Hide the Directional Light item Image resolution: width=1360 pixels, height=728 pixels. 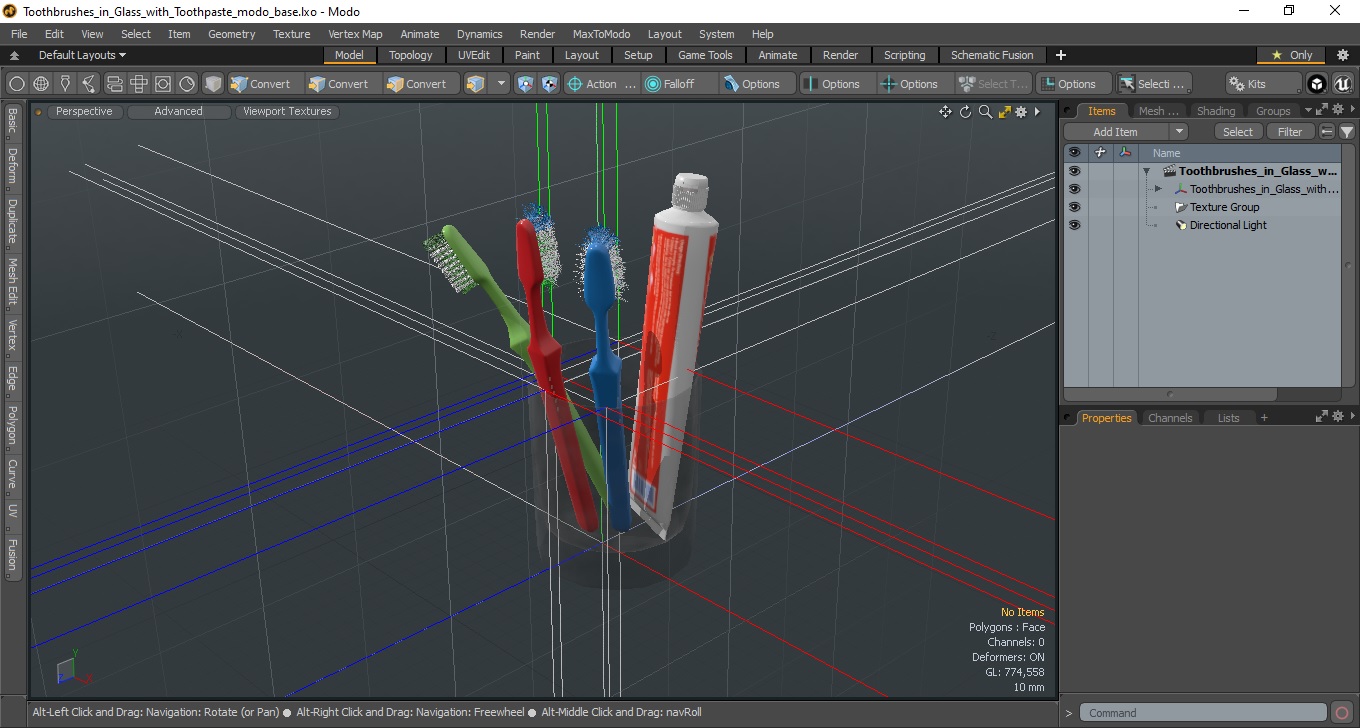point(1074,225)
